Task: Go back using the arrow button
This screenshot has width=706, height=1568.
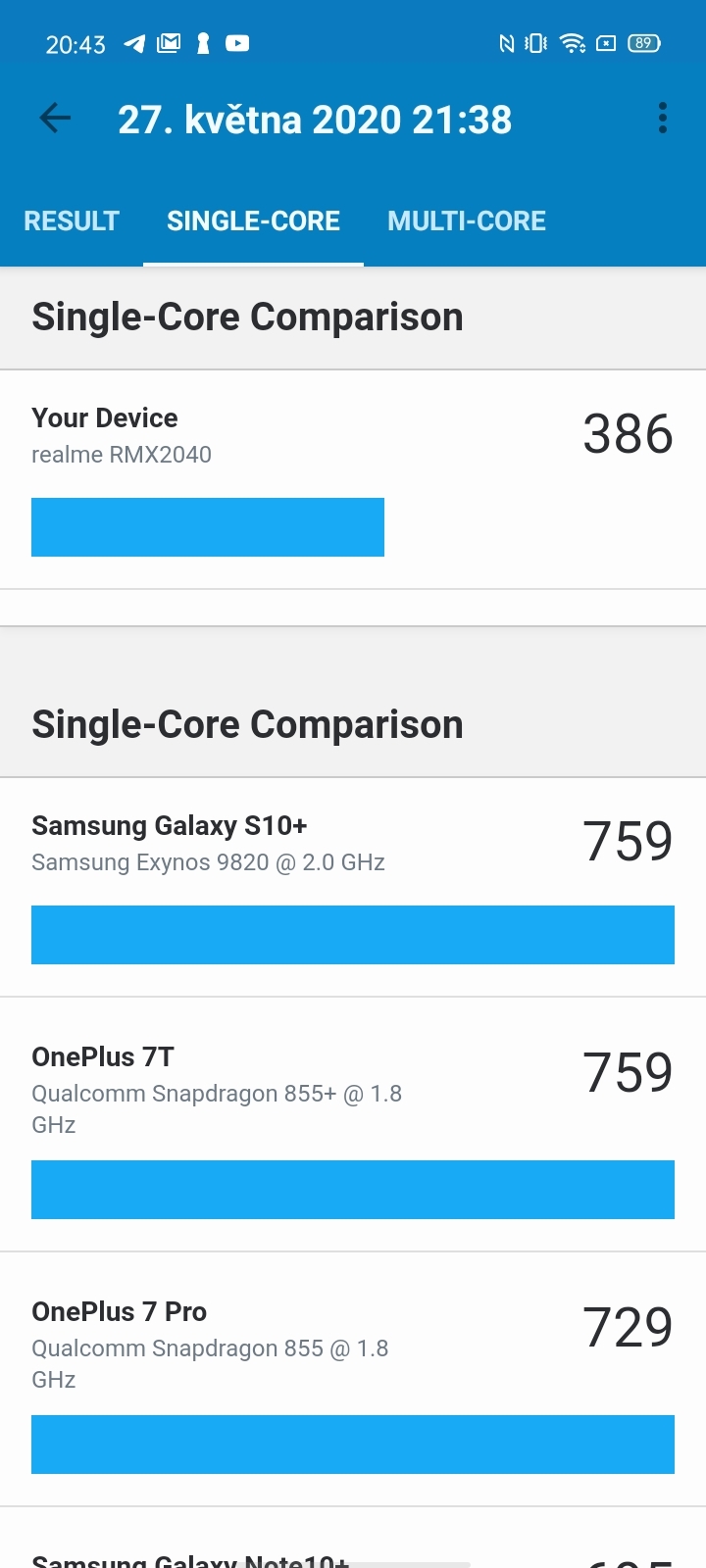Action: [x=54, y=118]
